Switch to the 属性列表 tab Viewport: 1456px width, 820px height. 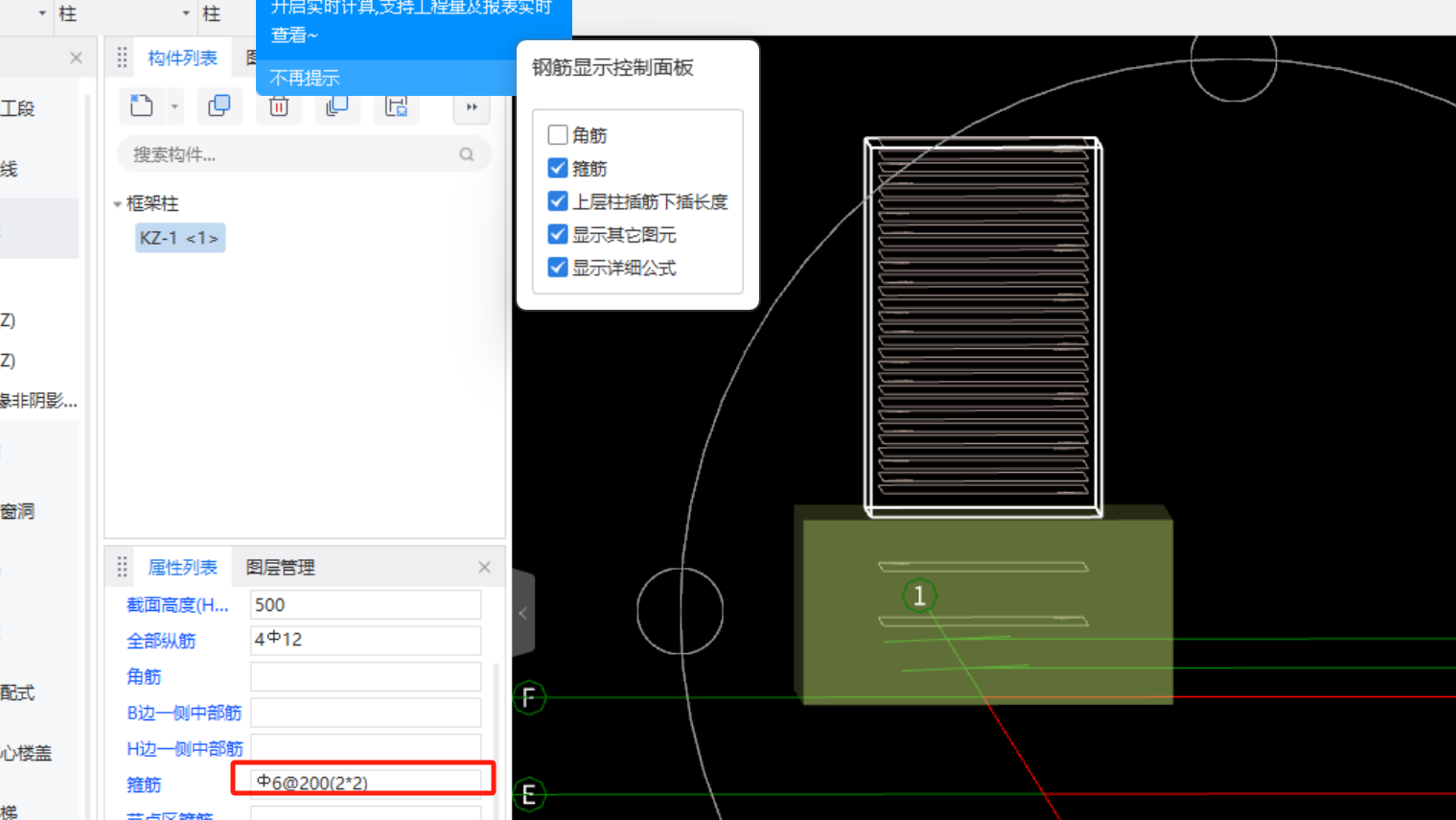click(x=182, y=568)
